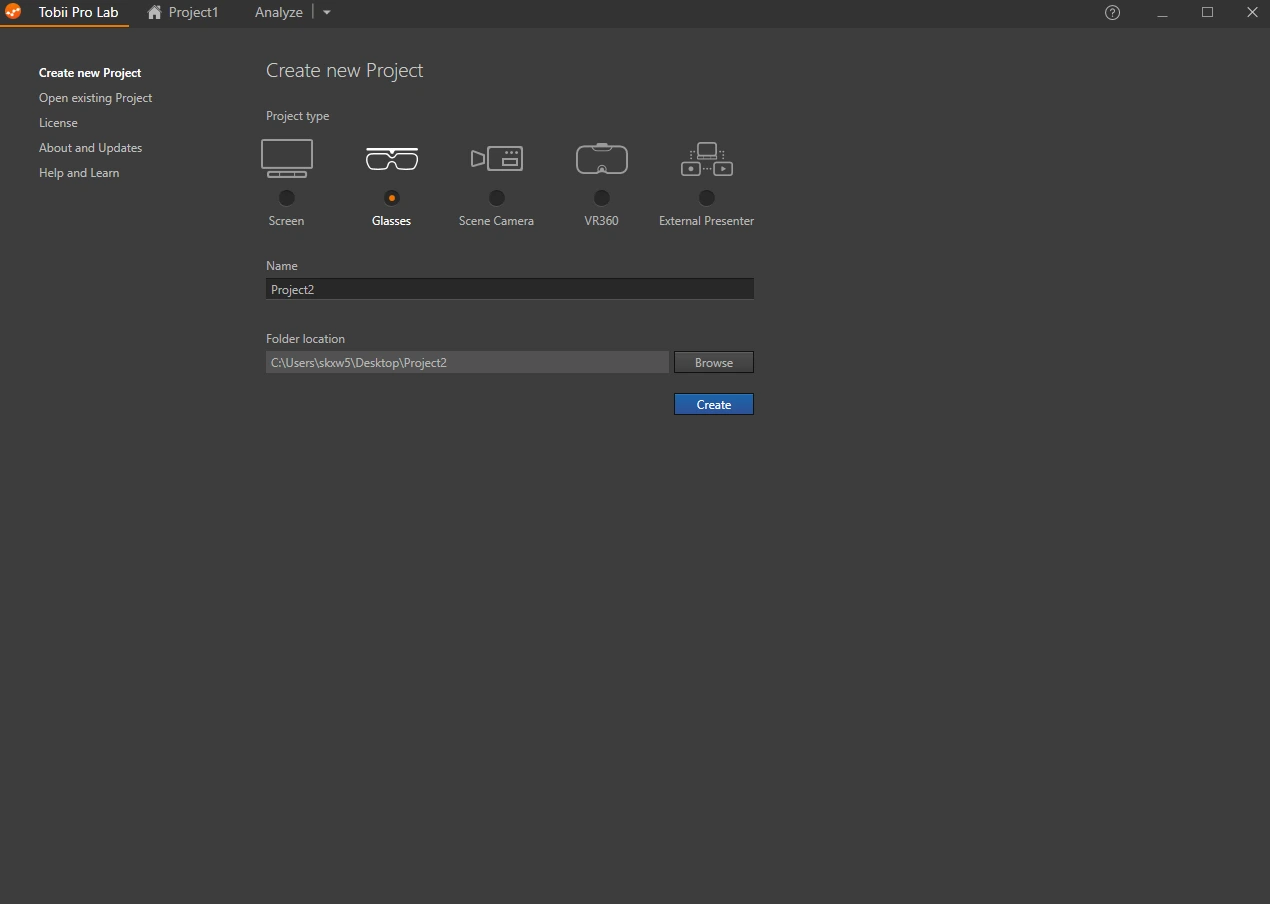Expand the Analyze dropdown arrow
1270x904 pixels.
[326, 13]
